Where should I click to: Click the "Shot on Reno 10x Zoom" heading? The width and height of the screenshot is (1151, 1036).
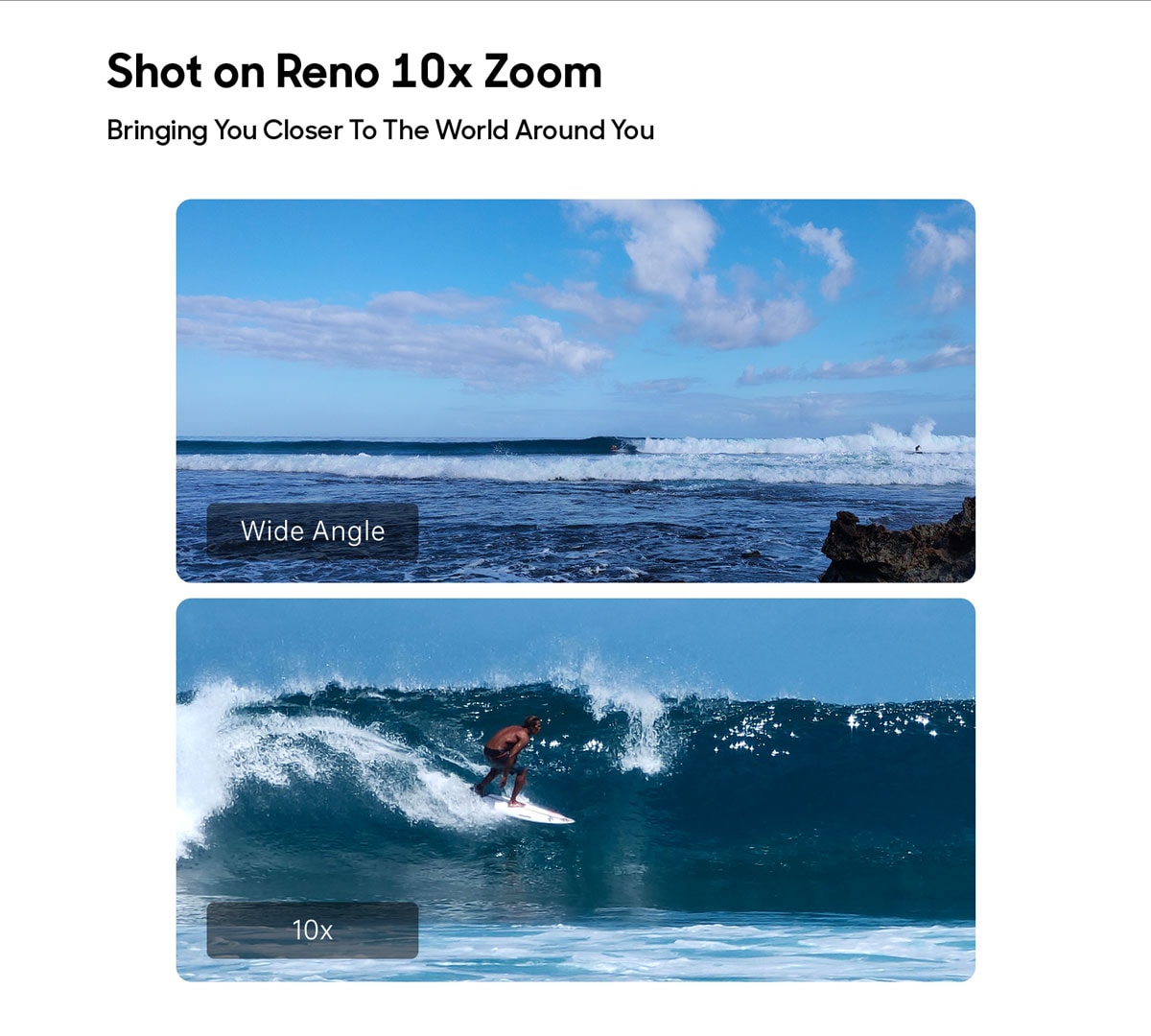[354, 72]
